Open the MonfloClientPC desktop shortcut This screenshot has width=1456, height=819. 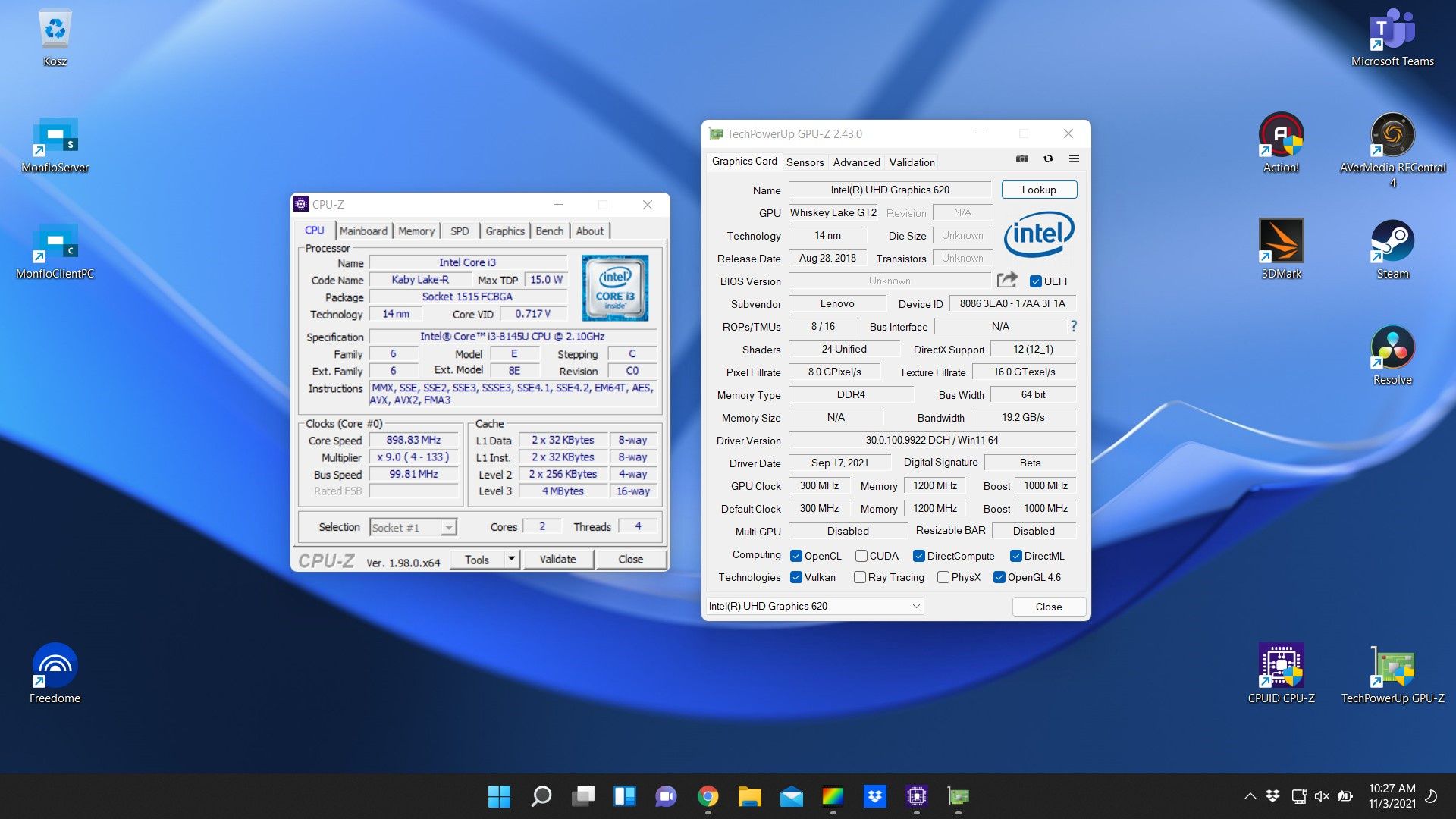click(55, 251)
